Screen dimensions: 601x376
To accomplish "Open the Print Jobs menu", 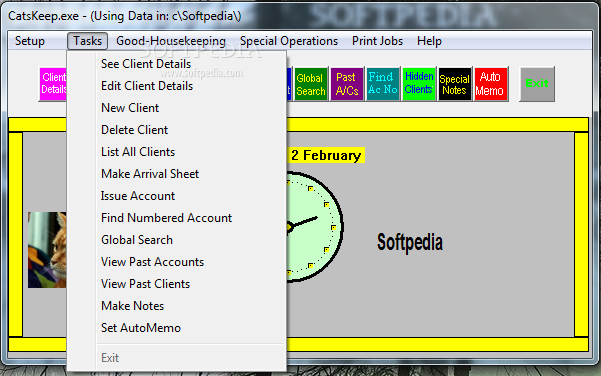I will (377, 41).
